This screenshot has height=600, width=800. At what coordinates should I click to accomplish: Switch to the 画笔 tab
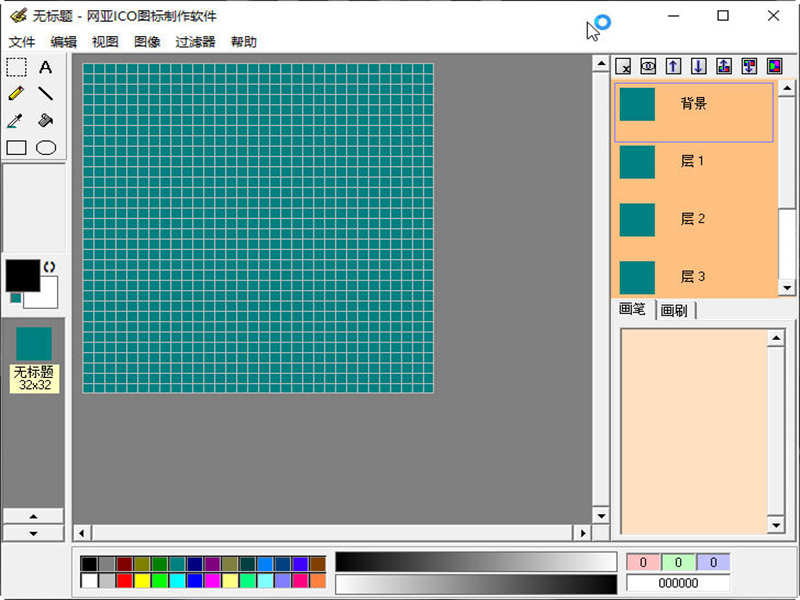[633, 309]
